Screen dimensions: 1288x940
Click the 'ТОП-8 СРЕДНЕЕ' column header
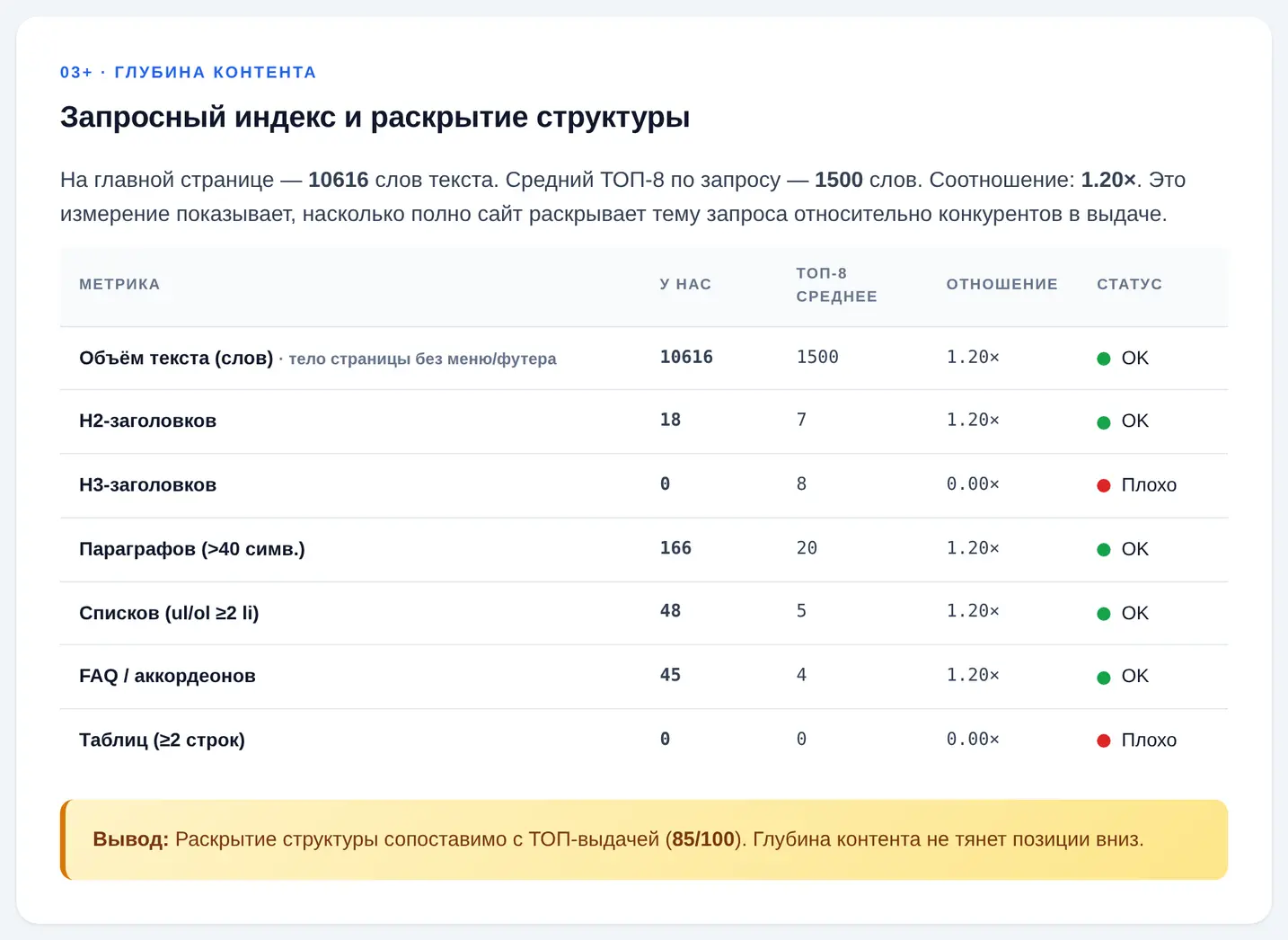pos(836,285)
